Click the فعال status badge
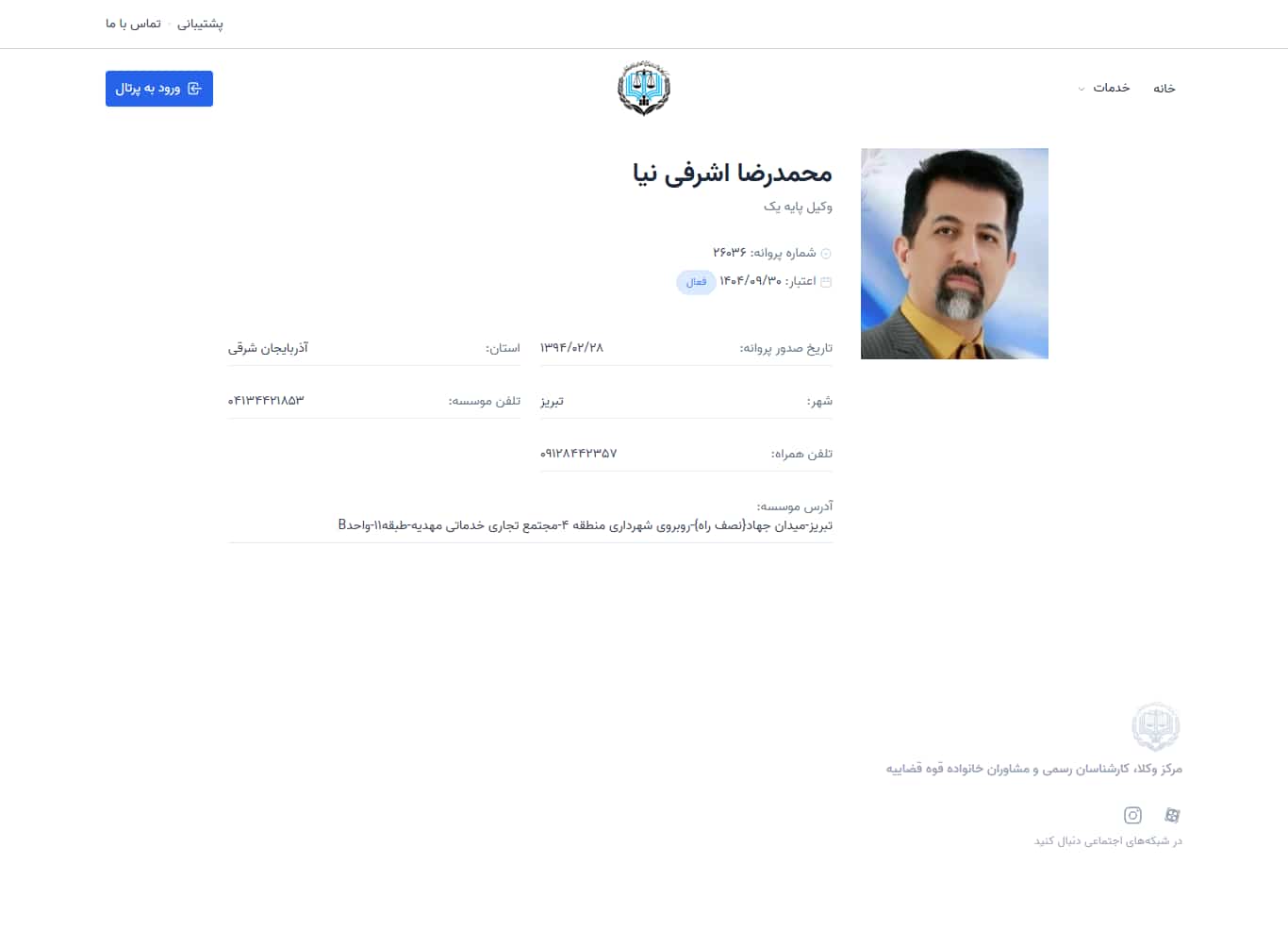 696,281
